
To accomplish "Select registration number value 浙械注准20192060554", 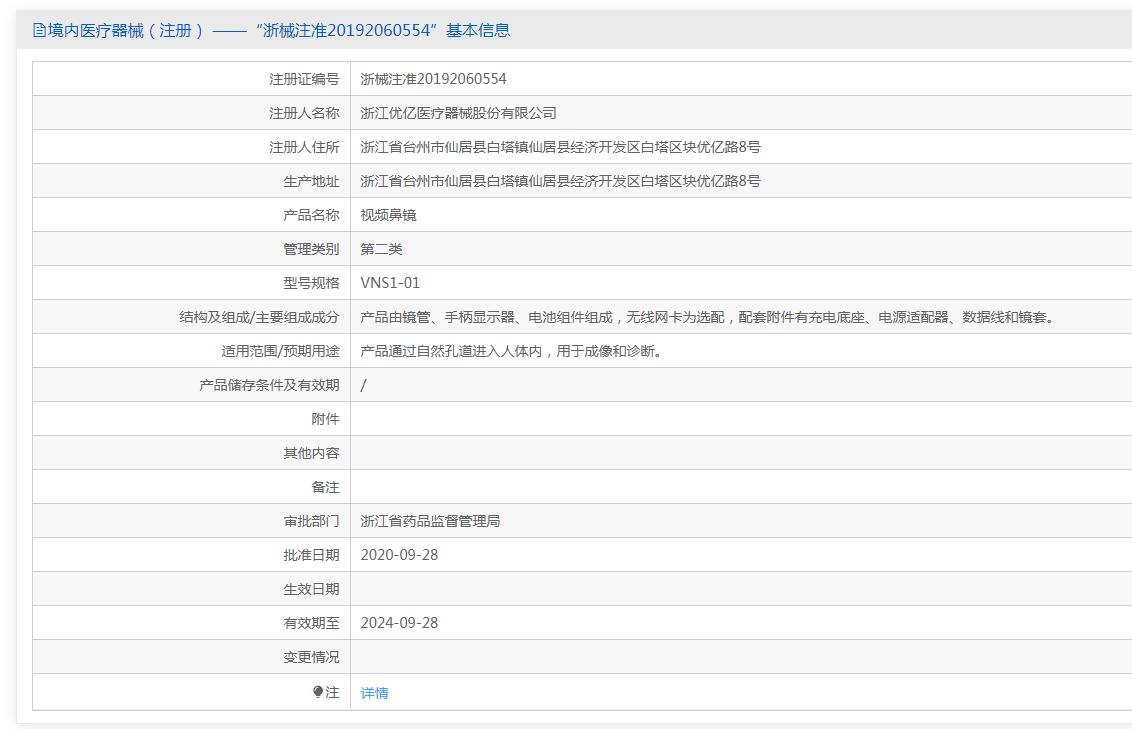I will [433, 79].
